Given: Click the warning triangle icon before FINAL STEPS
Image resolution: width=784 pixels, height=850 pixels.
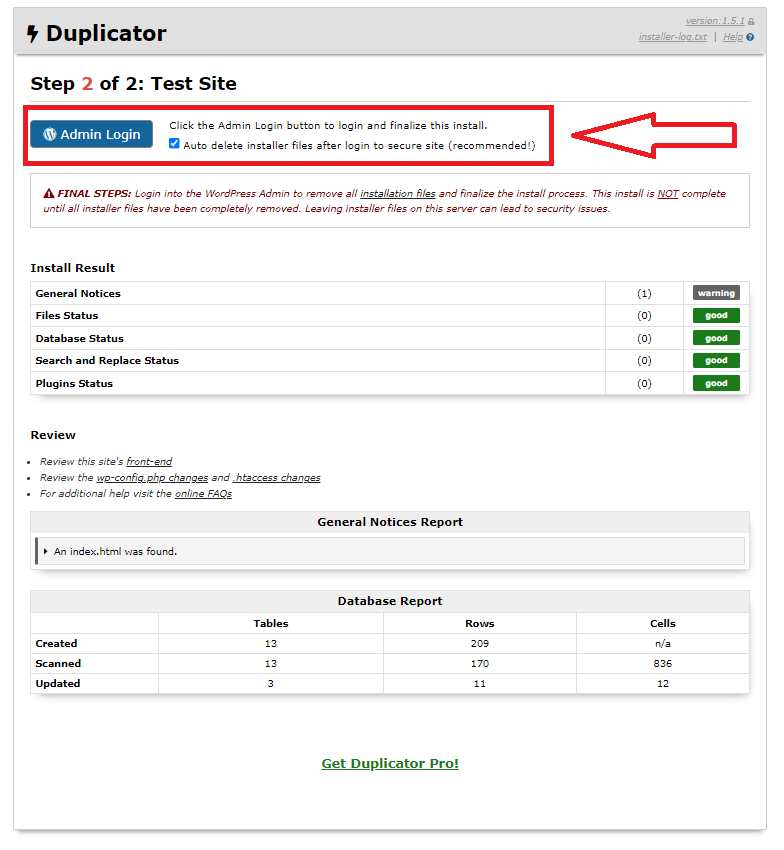Looking at the screenshot, I should click(49, 193).
